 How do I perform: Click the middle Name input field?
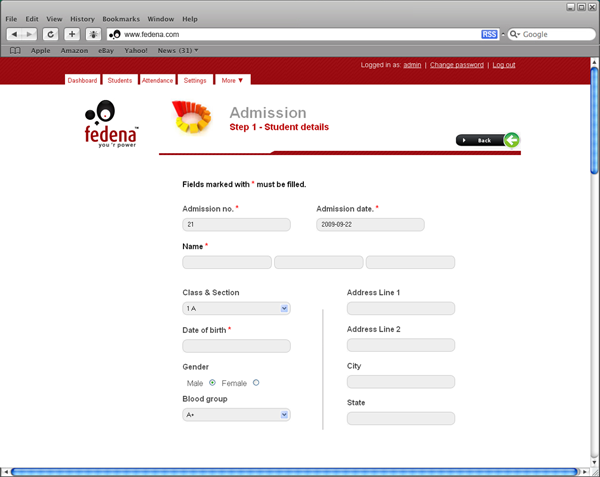pos(319,262)
